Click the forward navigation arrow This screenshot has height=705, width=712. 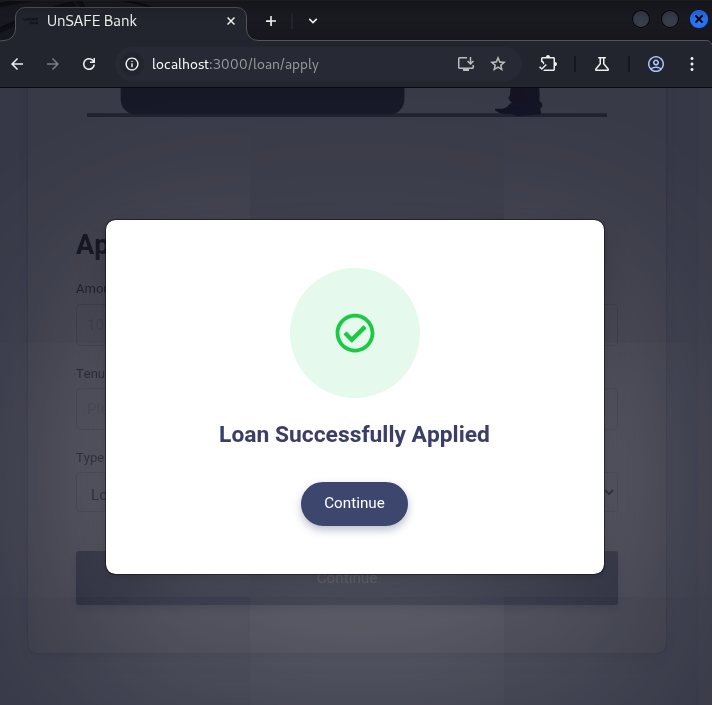[53, 64]
